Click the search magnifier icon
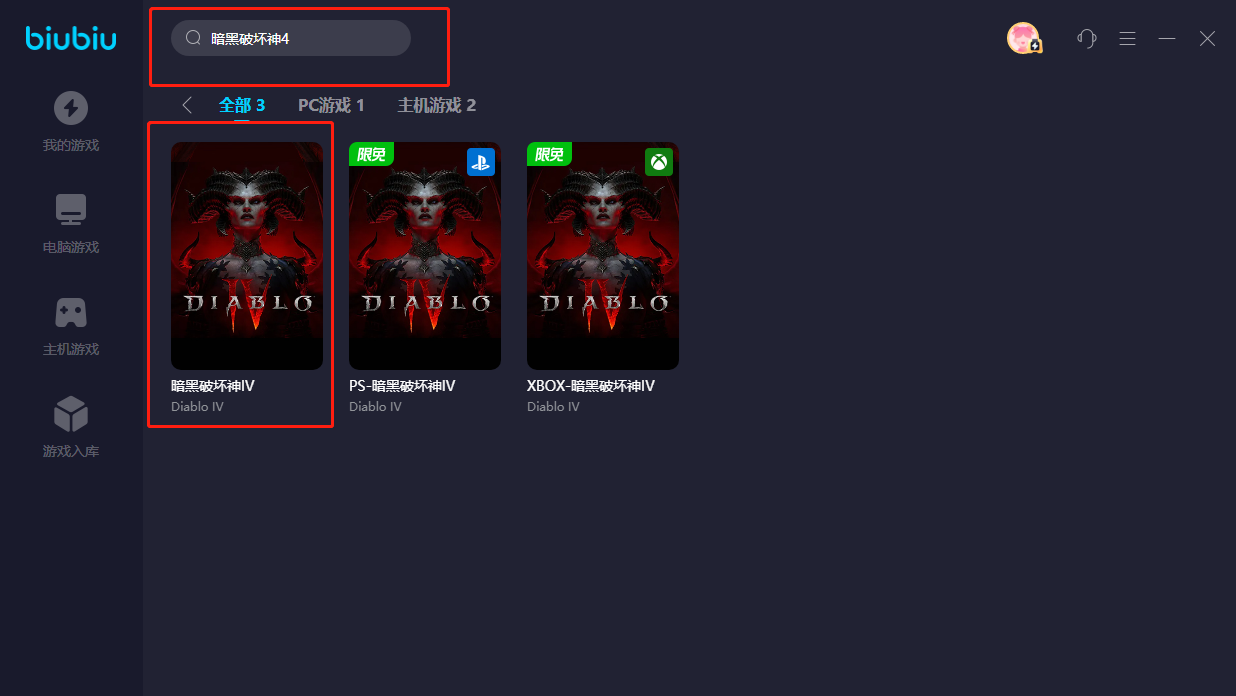Viewport: 1236px width, 696px height. (194, 38)
